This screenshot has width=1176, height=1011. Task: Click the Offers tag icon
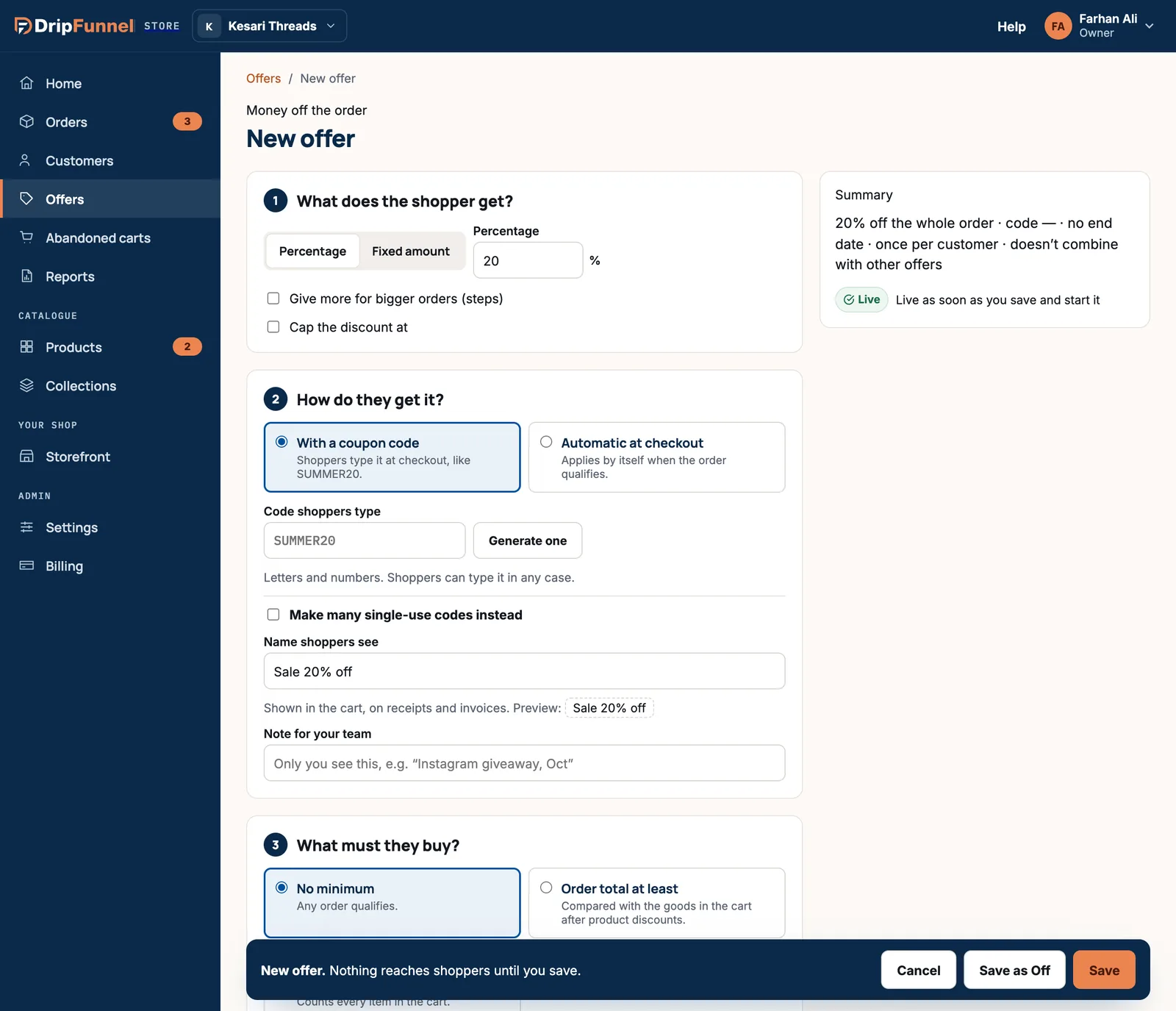click(26, 199)
